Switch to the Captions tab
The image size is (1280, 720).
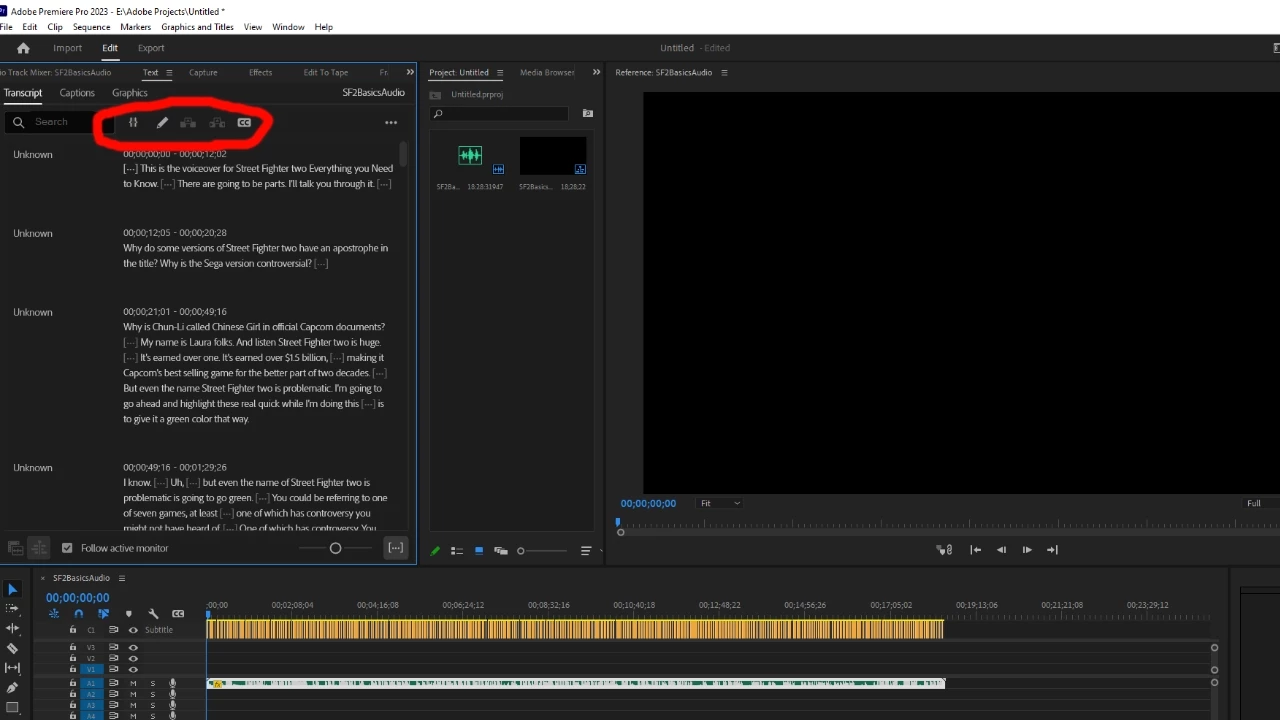(x=77, y=93)
